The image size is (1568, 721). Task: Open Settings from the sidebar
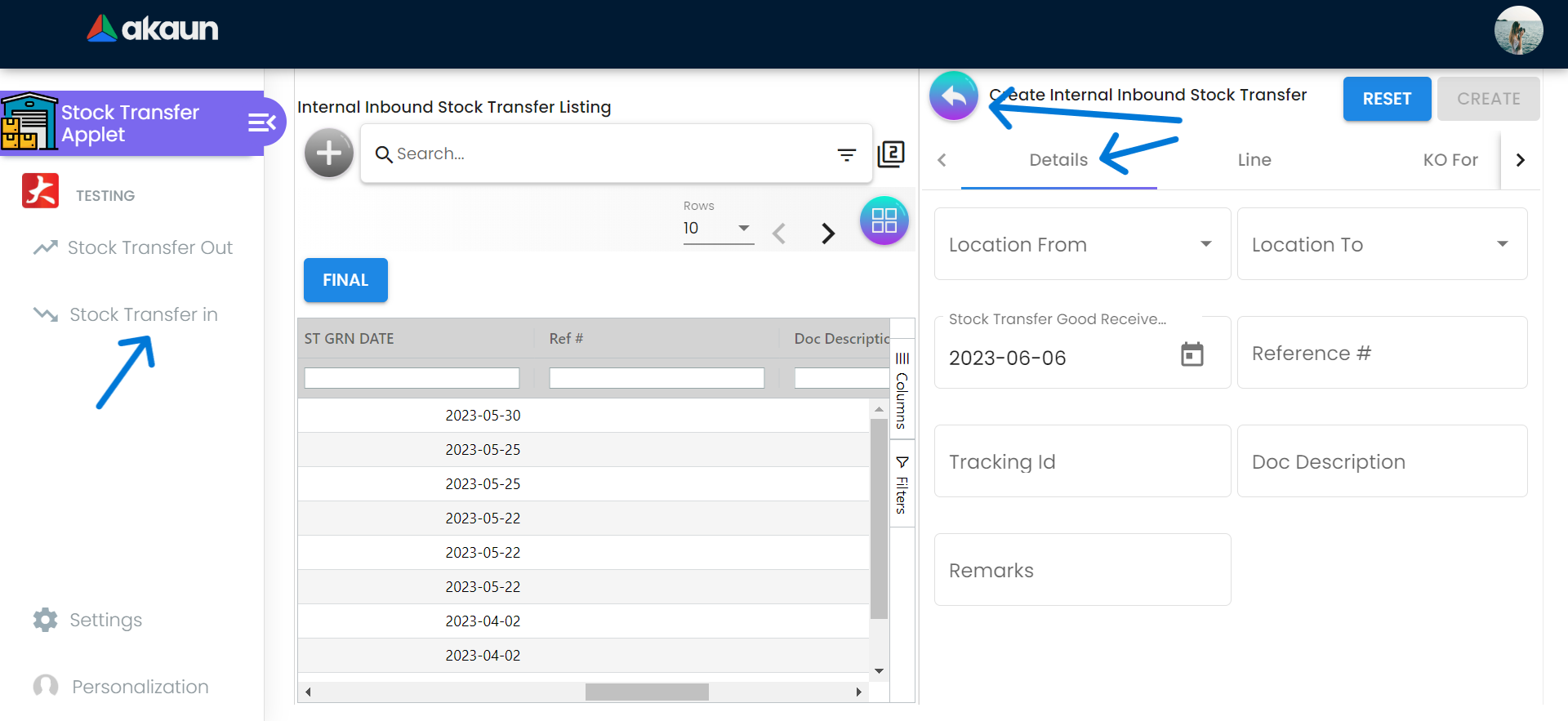[x=105, y=620]
